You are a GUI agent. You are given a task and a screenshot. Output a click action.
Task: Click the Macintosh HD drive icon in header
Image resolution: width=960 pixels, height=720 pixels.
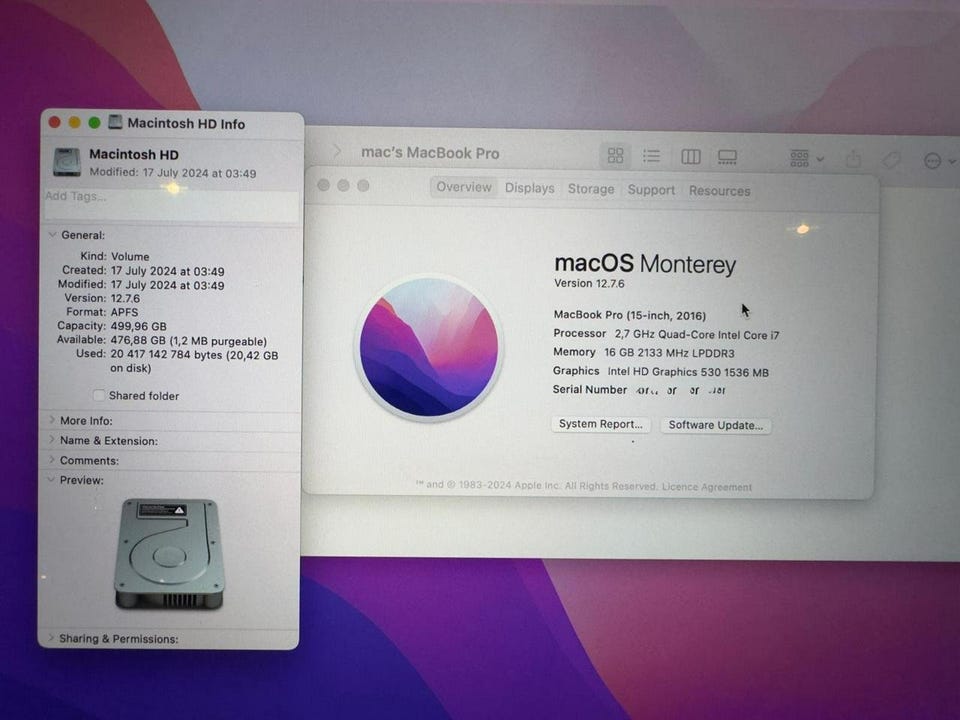click(67, 162)
